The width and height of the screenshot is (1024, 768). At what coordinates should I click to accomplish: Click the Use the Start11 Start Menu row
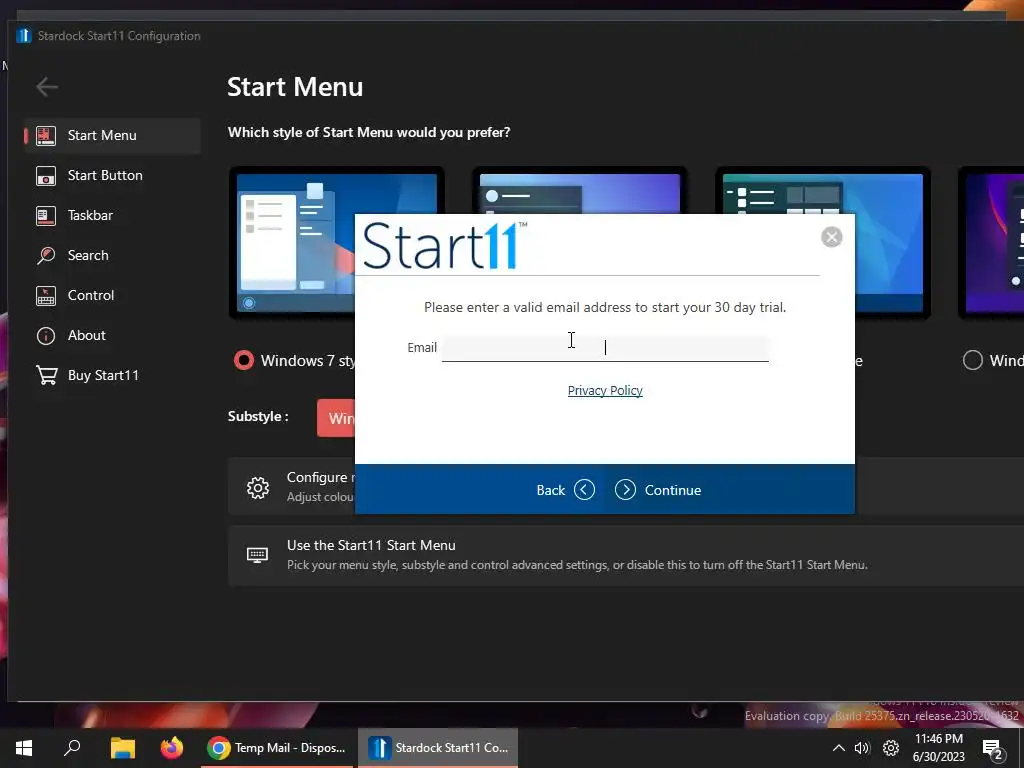626,555
